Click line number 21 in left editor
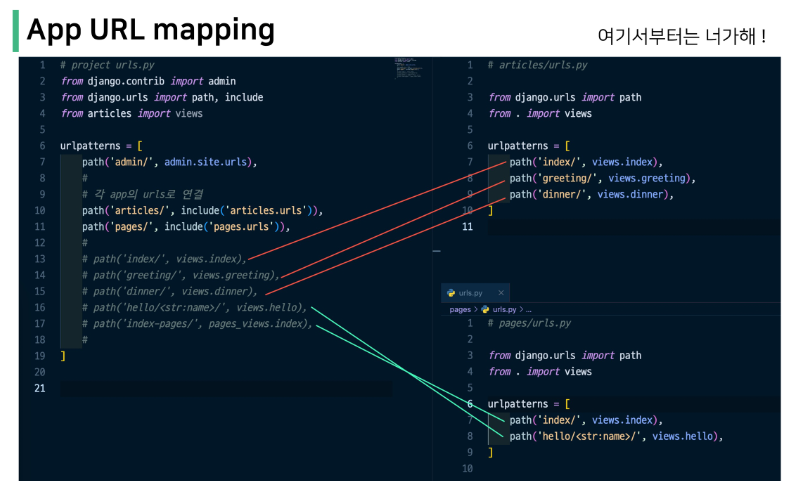 point(40,388)
